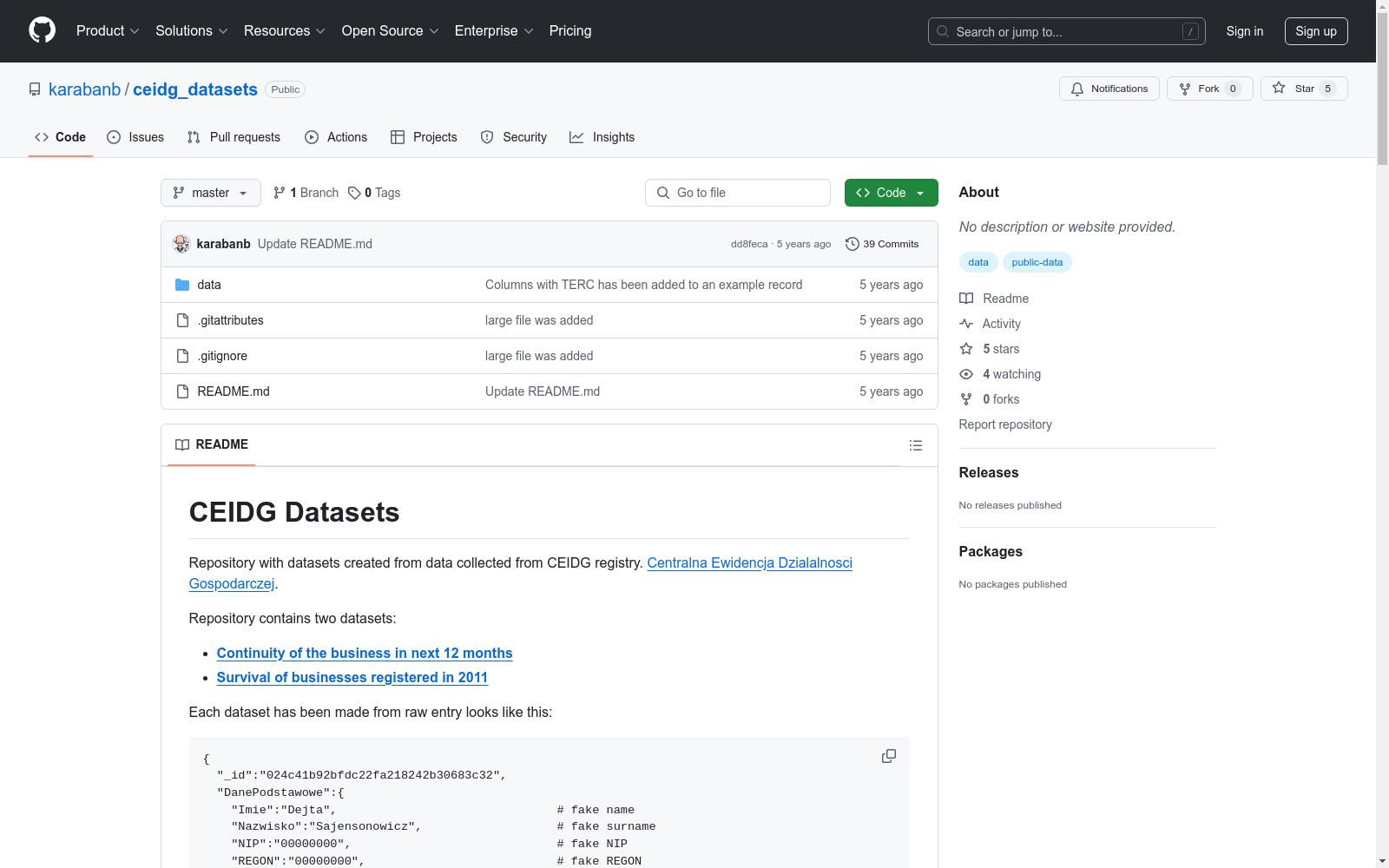View the 0 forks link
The height and width of the screenshot is (868, 1389).
(990, 399)
